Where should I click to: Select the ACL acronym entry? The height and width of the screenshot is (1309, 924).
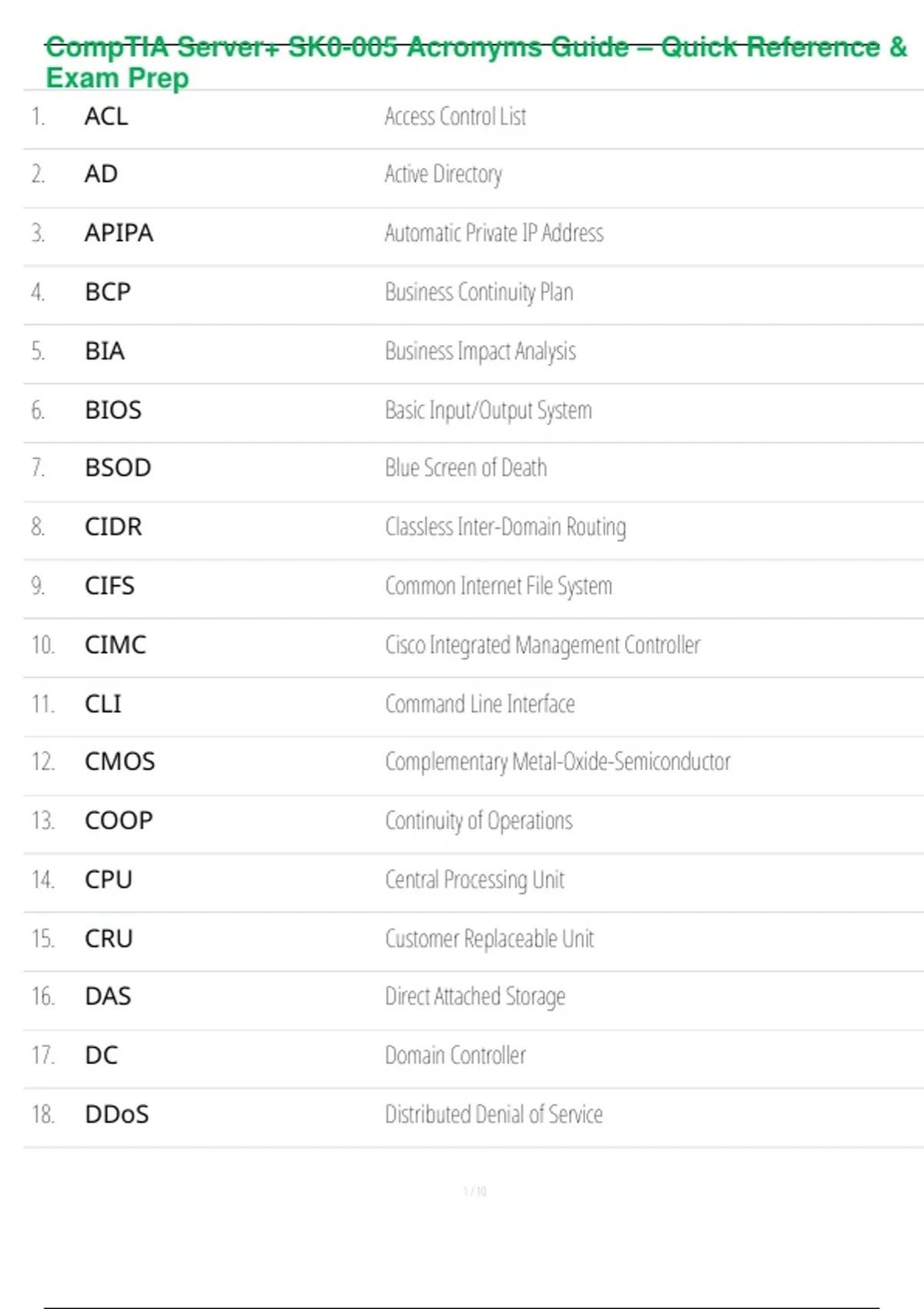pyautogui.click(x=106, y=116)
